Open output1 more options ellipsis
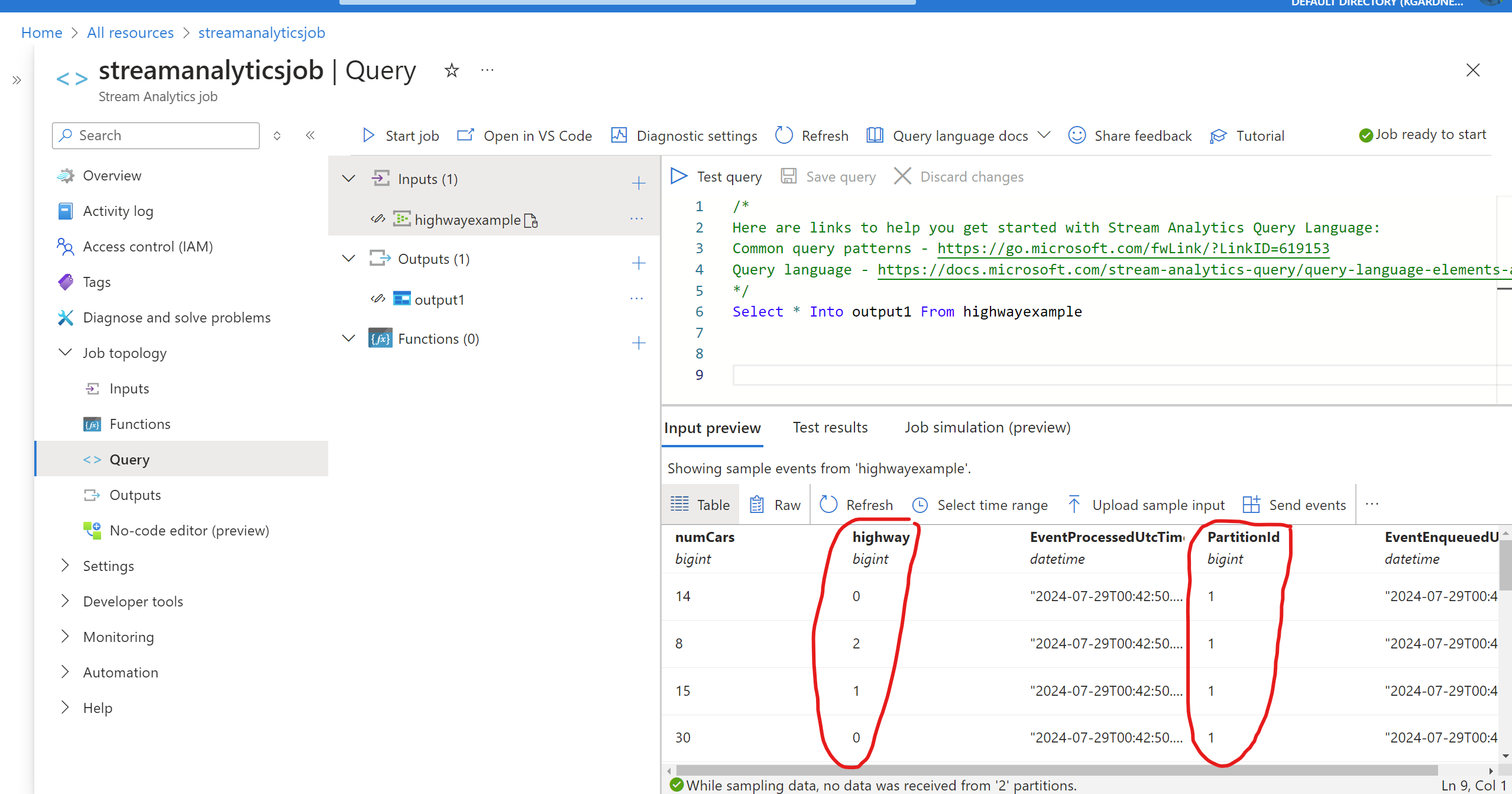 coord(637,299)
